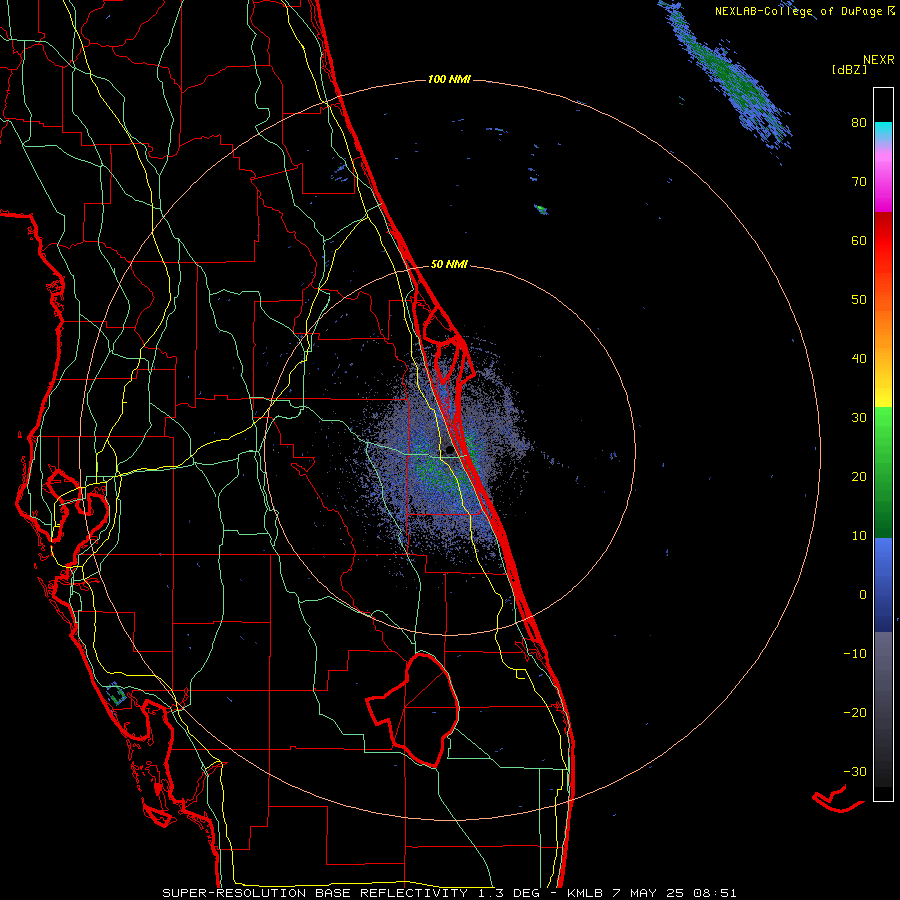Image resolution: width=900 pixels, height=900 pixels.
Task: Click the -10 value on dBZ scale
Action: point(855,654)
